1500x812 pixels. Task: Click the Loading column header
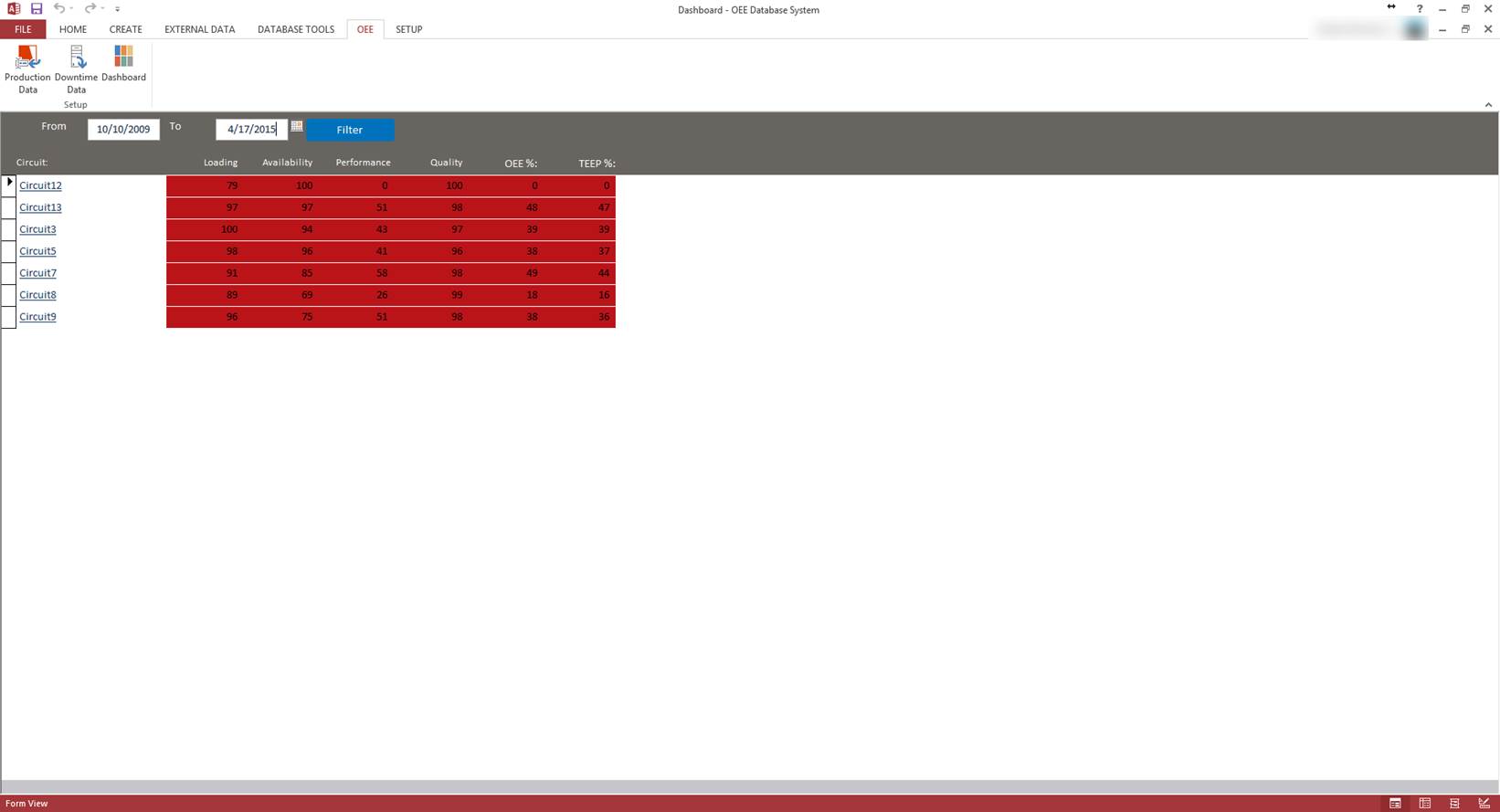(220, 163)
